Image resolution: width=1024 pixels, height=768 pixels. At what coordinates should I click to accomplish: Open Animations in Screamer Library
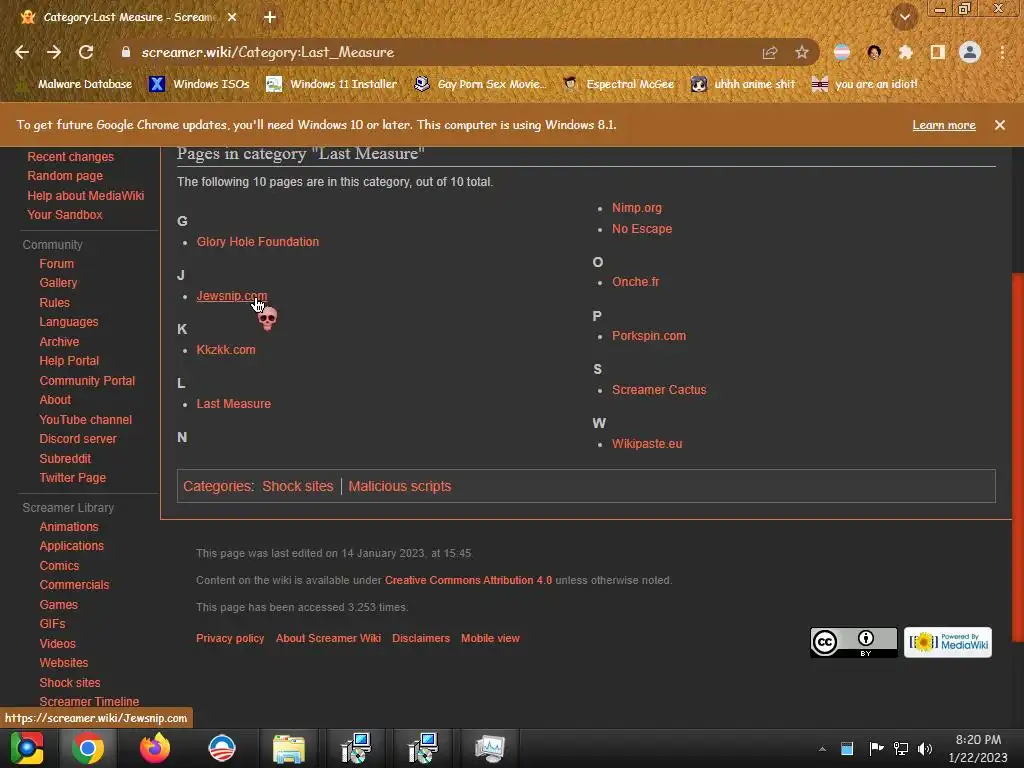click(69, 527)
